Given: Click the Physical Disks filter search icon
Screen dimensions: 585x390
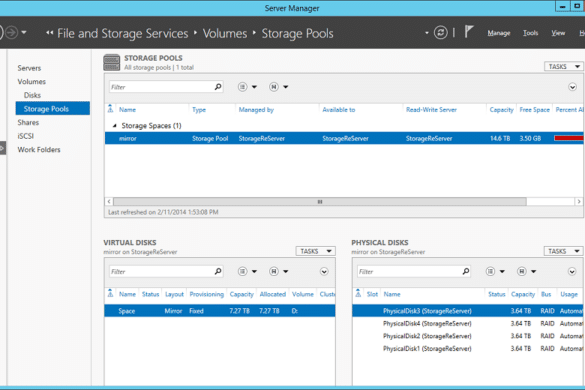Looking at the screenshot, I should tap(466, 271).
